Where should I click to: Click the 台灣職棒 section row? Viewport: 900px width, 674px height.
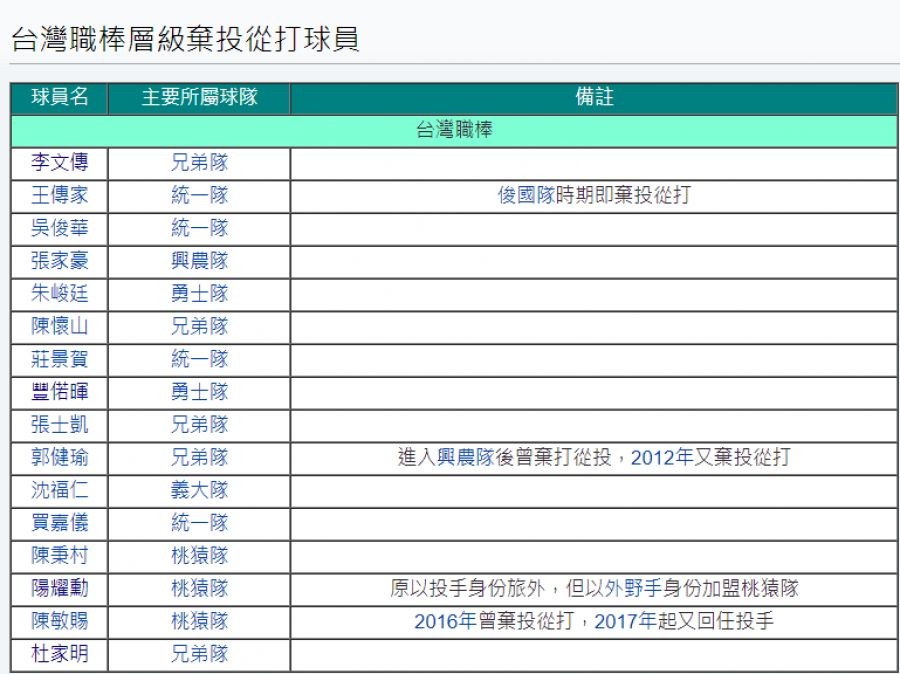coord(454,130)
